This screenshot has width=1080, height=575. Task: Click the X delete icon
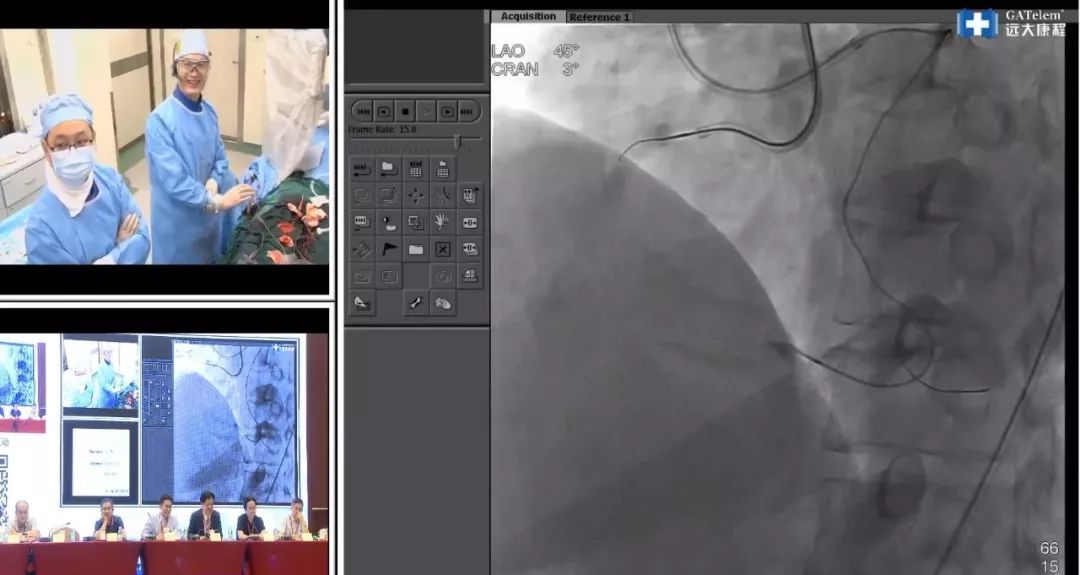click(443, 249)
